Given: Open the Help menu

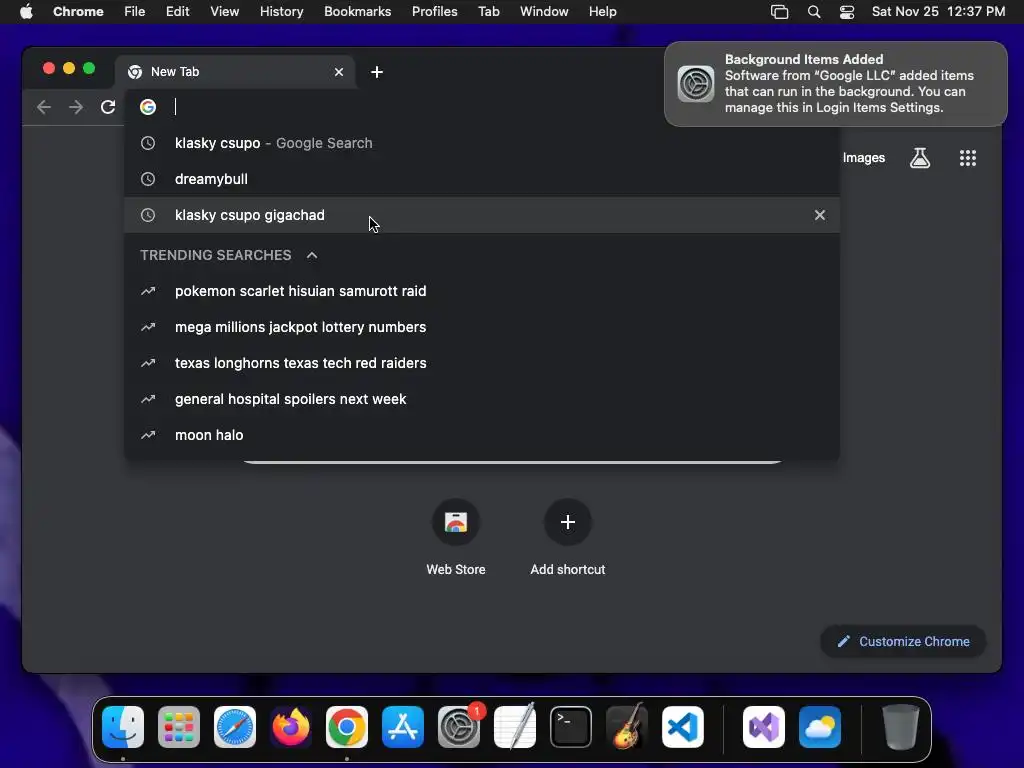Looking at the screenshot, I should point(602,12).
